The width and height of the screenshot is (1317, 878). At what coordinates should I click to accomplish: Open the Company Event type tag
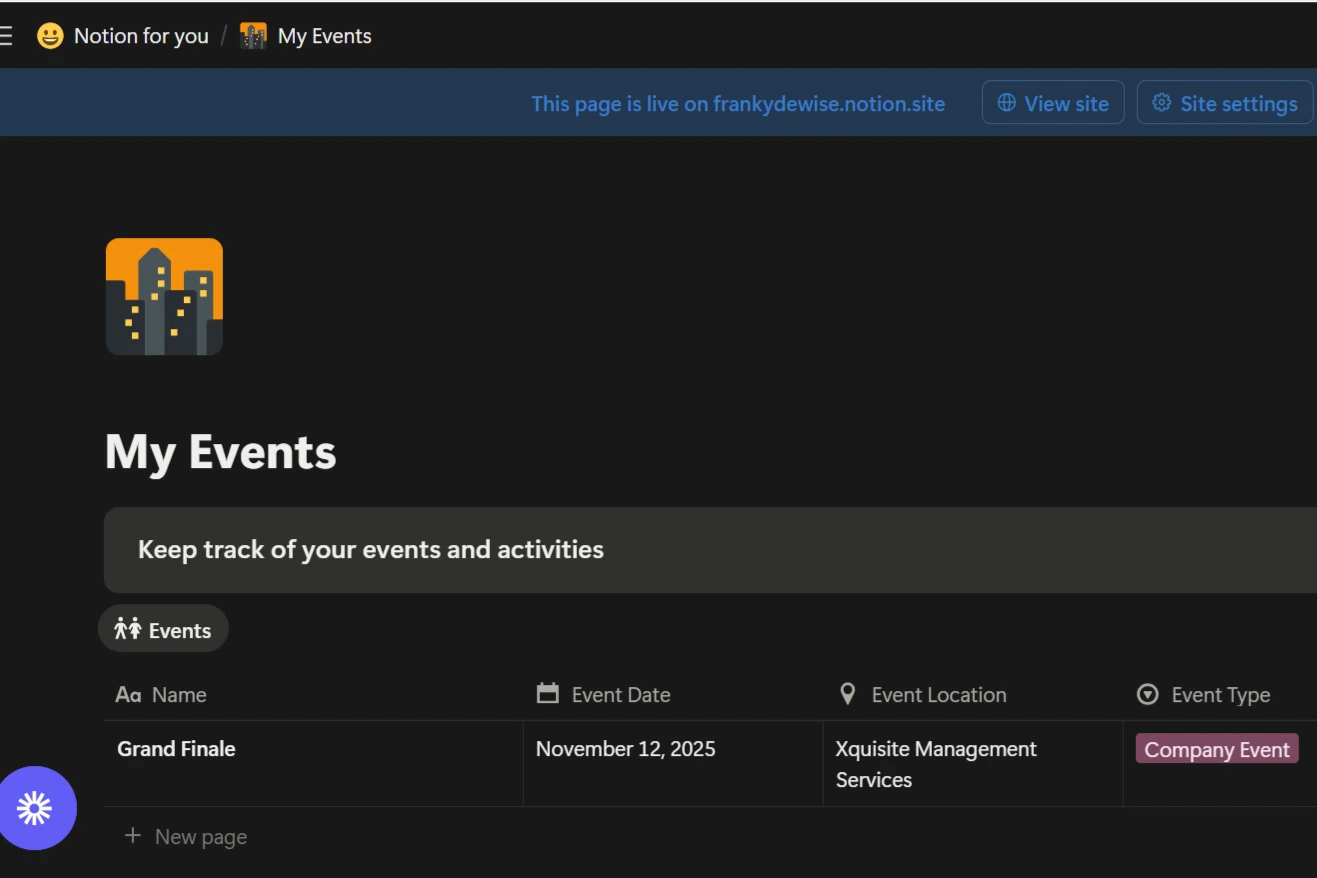point(1216,750)
